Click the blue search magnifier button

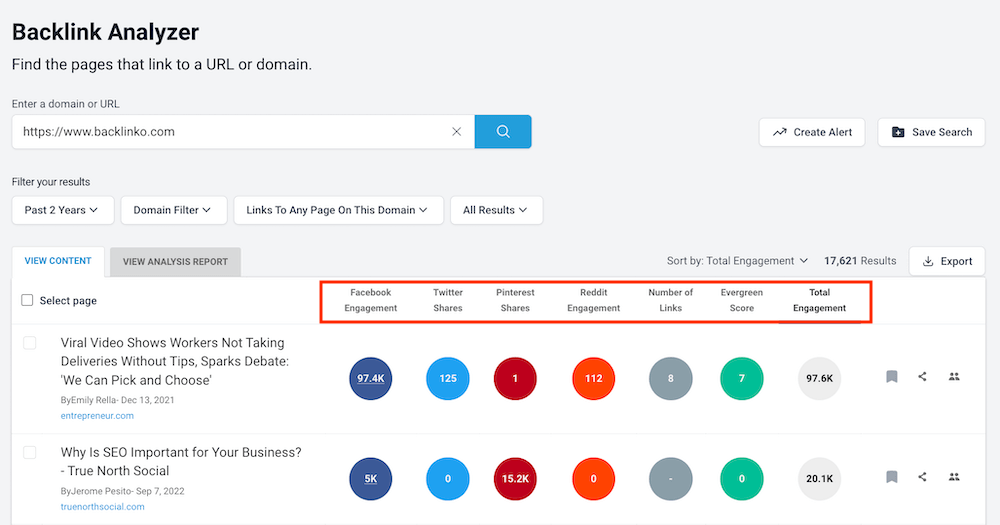click(503, 131)
